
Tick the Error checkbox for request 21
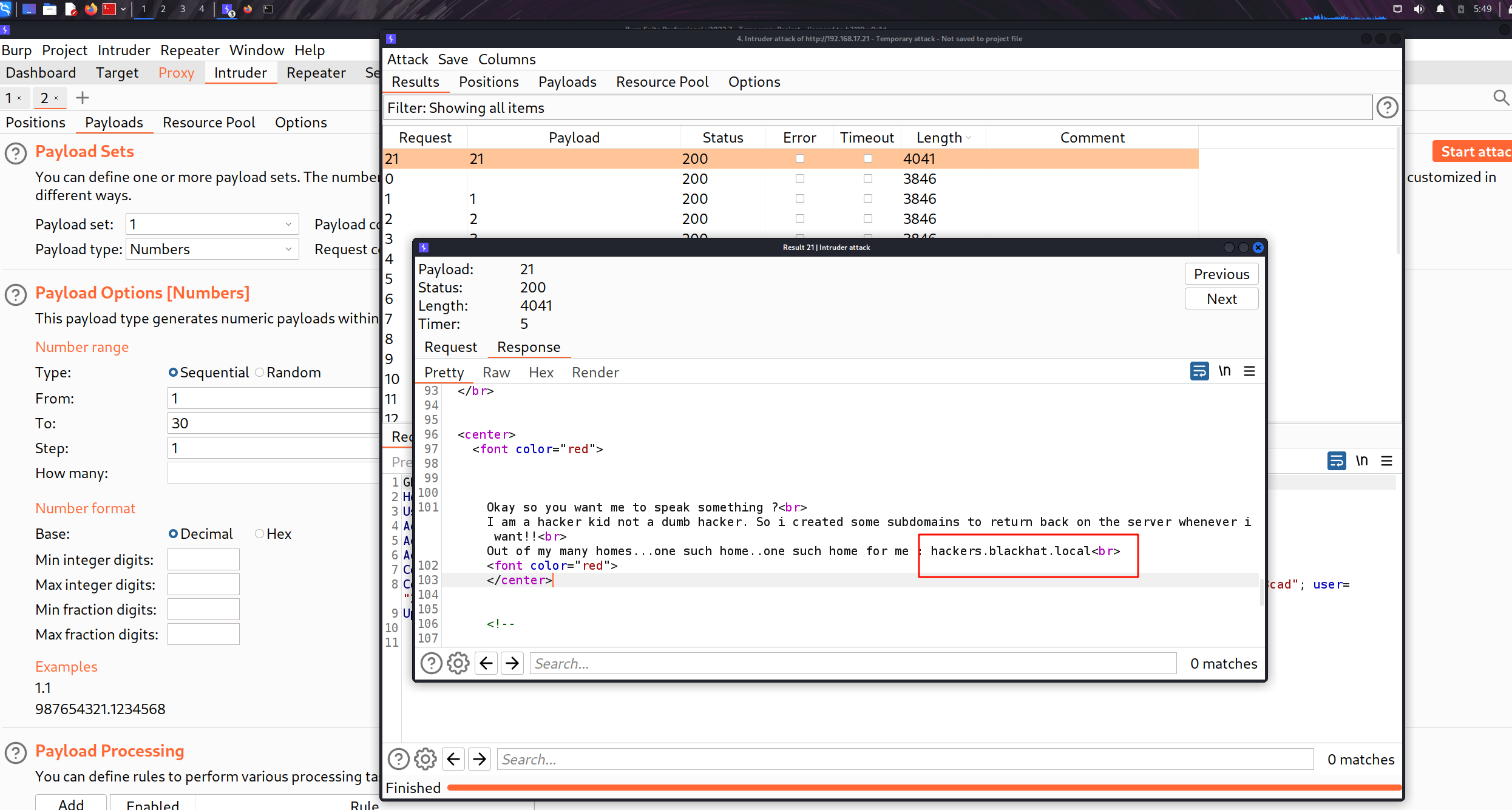(800, 159)
